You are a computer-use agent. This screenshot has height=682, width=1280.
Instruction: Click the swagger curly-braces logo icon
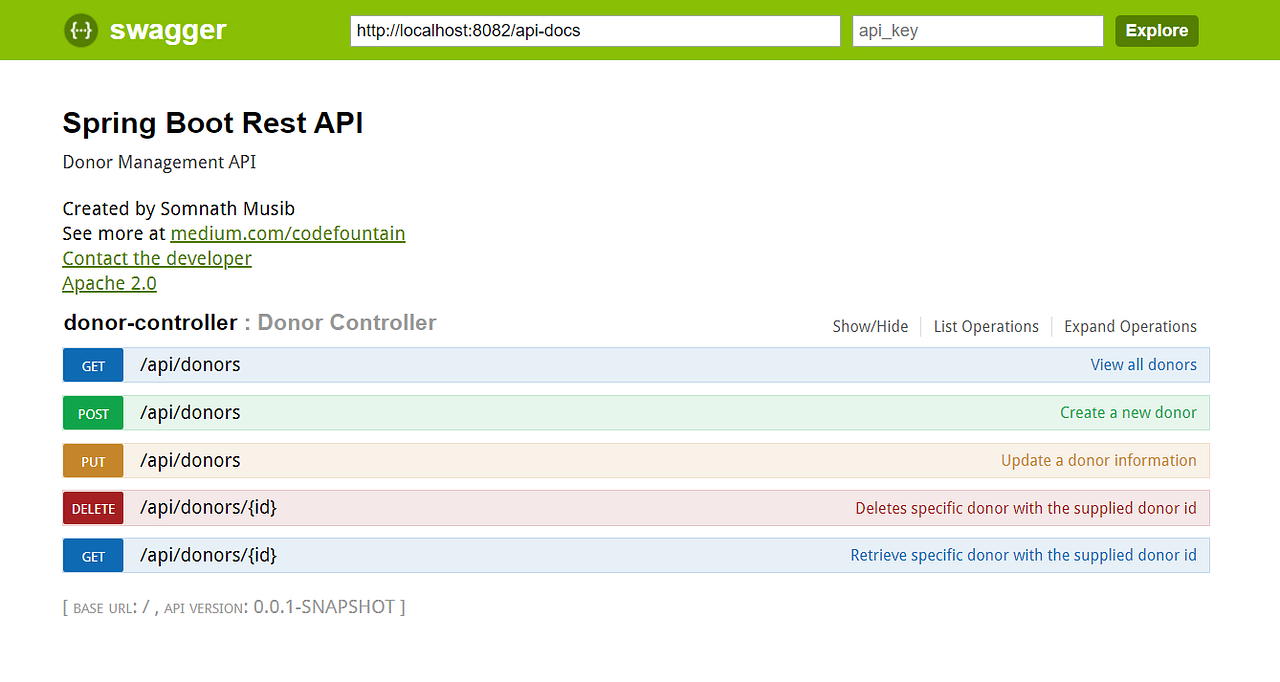pyautogui.click(x=80, y=30)
